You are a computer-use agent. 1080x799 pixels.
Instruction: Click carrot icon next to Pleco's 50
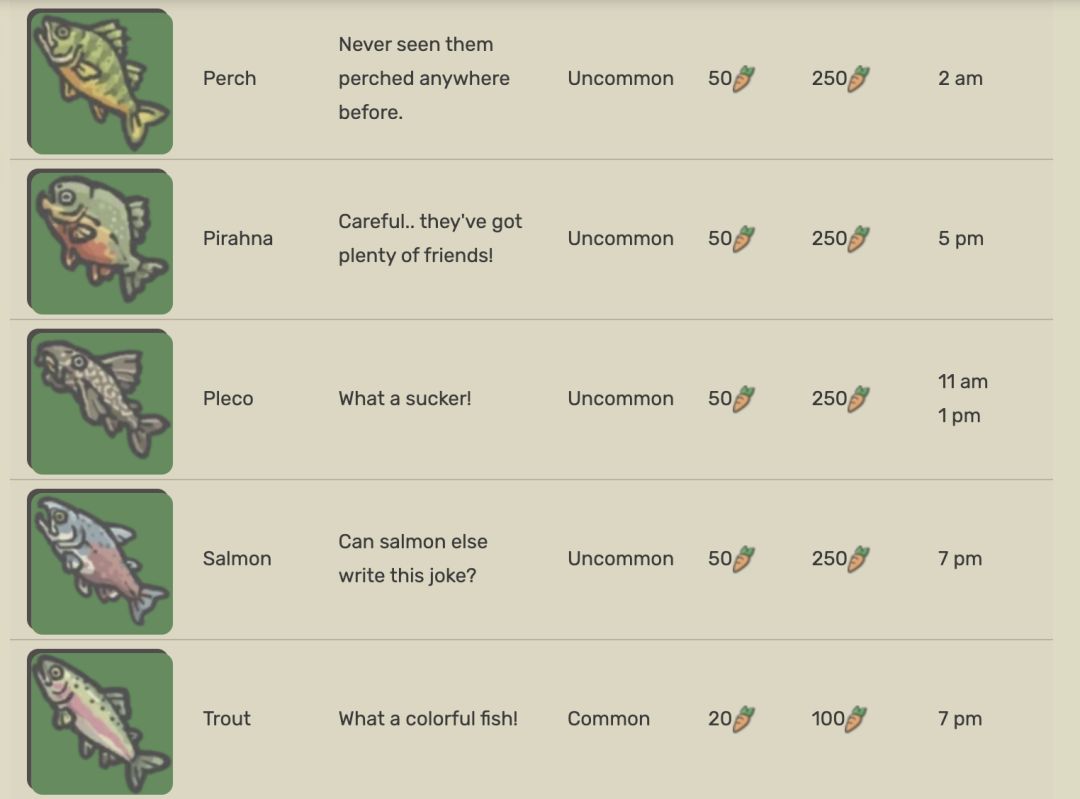[744, 399]
